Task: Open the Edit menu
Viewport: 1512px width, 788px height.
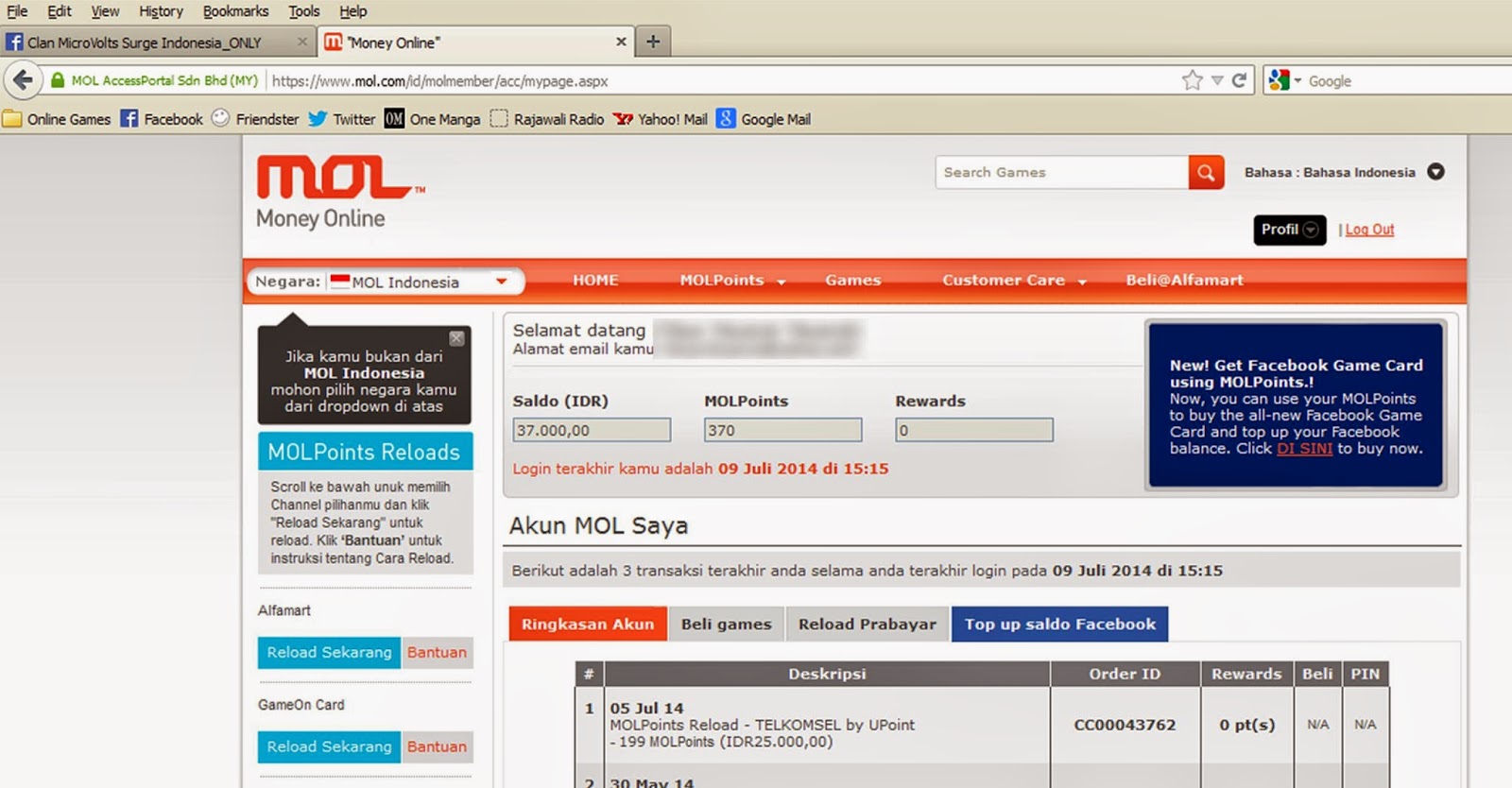Action: tap(60, 11)
